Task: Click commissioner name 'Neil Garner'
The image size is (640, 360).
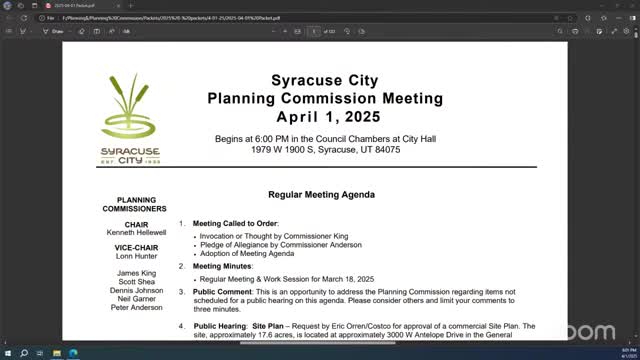Action: [x=136, y=299]
